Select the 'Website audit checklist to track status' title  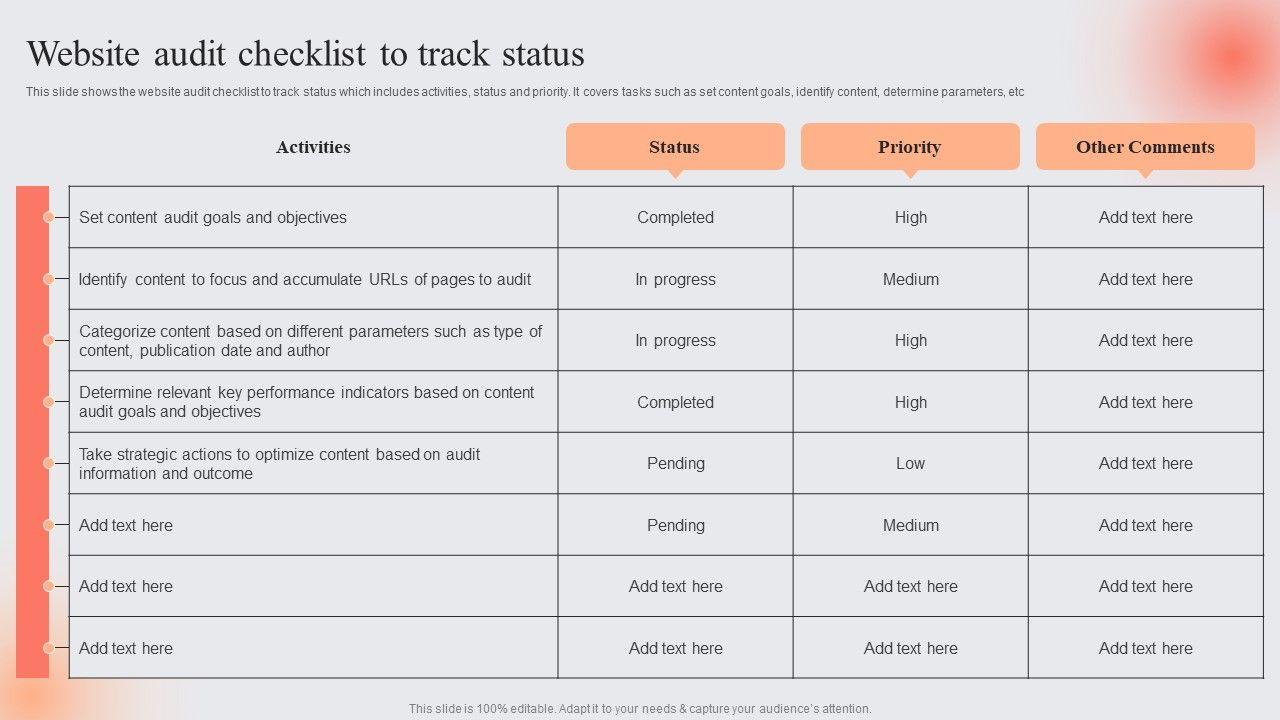305,53
